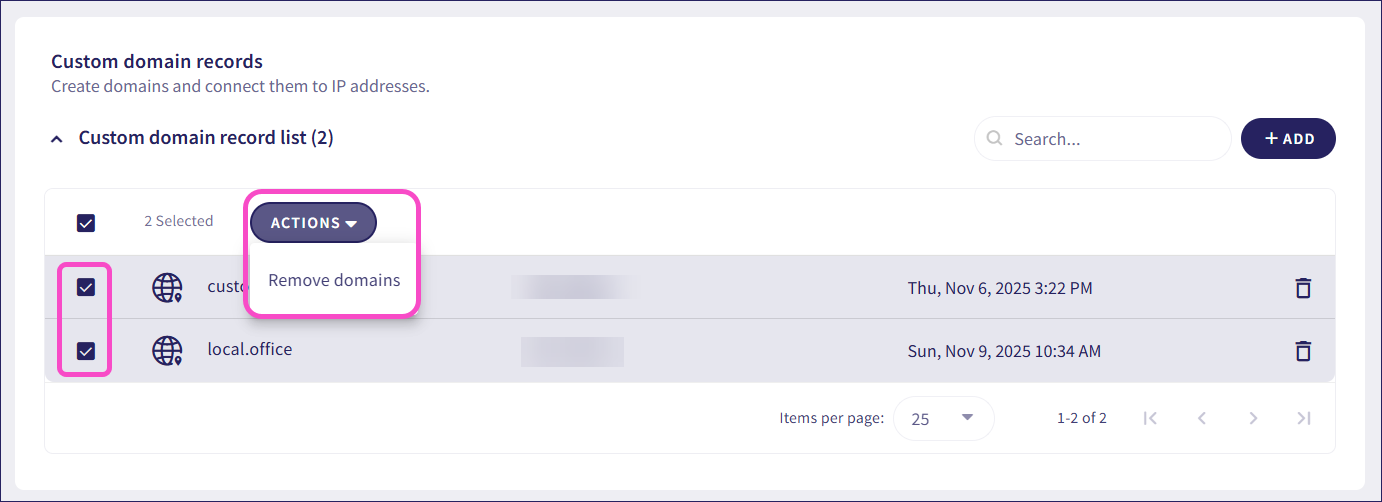Uncheck the select-all checkbox in the header
Image resolution: width=1382 pixels, height=502 pixels.
[x=86, y=222]
